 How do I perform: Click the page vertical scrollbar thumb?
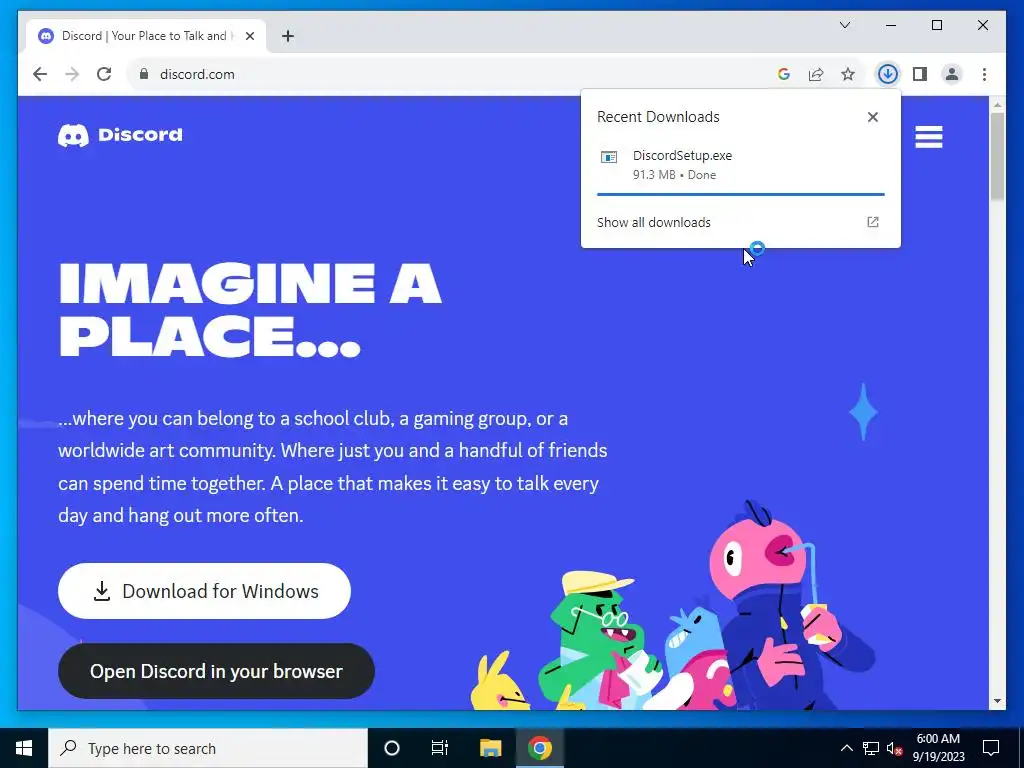[x=997, y=156]
